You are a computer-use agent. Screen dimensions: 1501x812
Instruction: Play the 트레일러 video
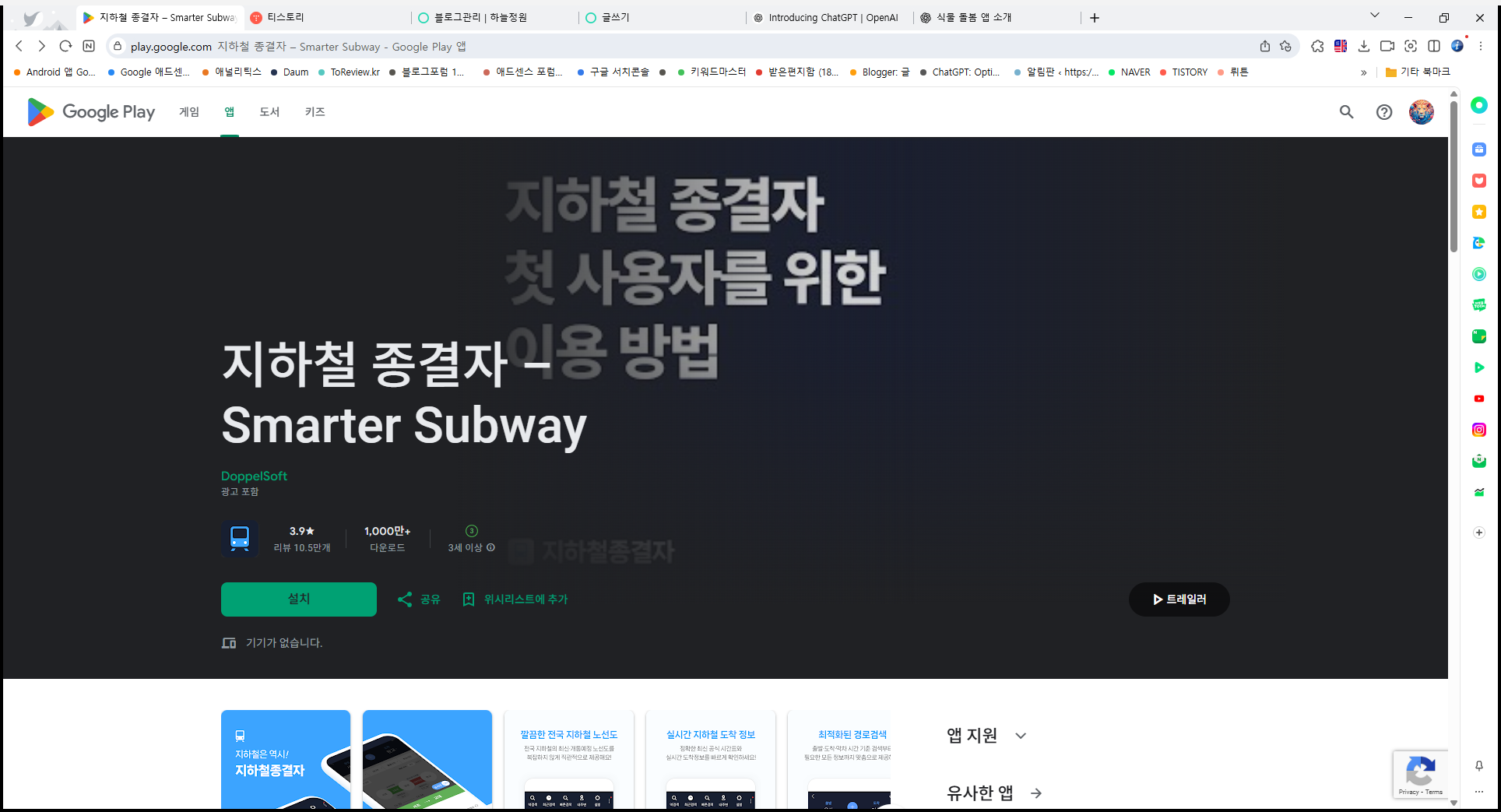1179,599
